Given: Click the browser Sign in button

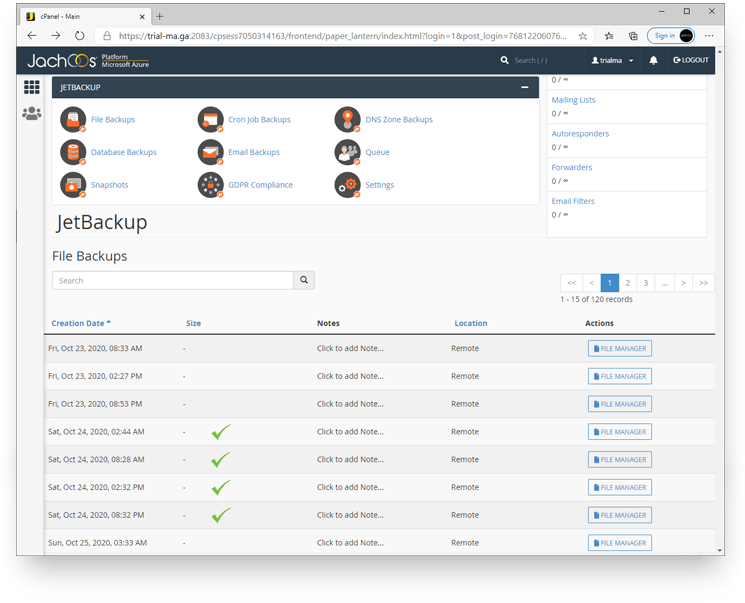Looking at the screenshot, I should pyautogui.click(x=671, y=36).
